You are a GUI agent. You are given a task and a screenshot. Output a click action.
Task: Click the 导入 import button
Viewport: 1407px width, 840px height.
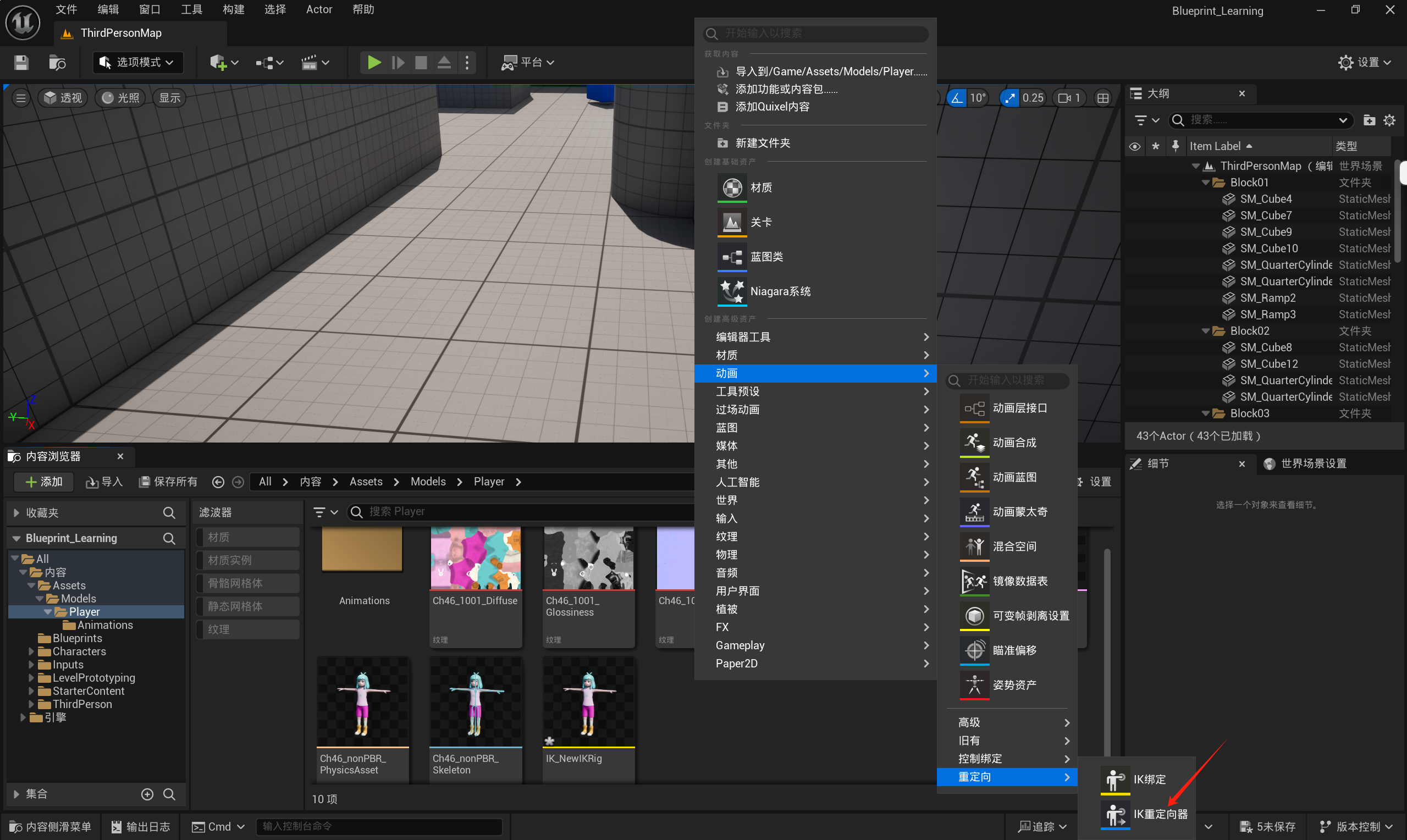(x=104, y=482)
